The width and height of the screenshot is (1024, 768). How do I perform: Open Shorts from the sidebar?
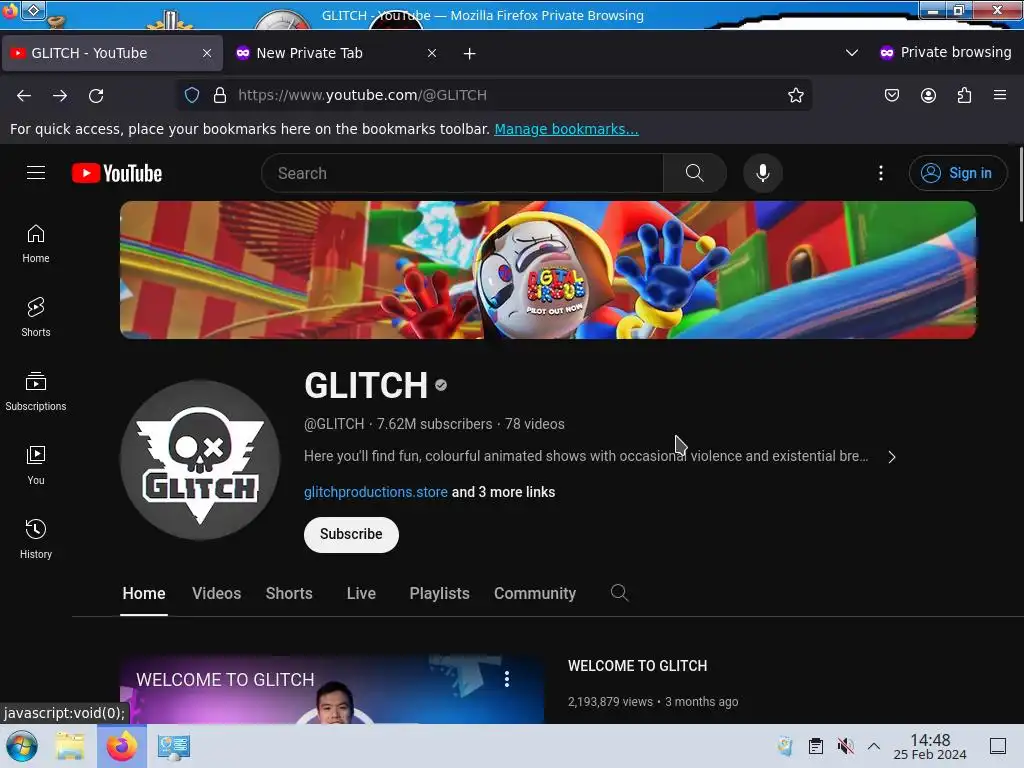36,317
